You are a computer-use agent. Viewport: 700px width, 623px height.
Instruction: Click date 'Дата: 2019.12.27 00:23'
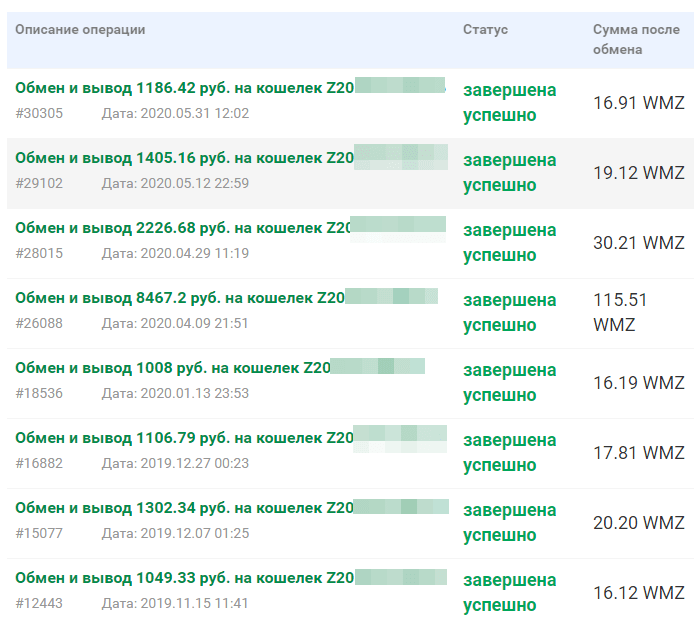coord(175,464)
